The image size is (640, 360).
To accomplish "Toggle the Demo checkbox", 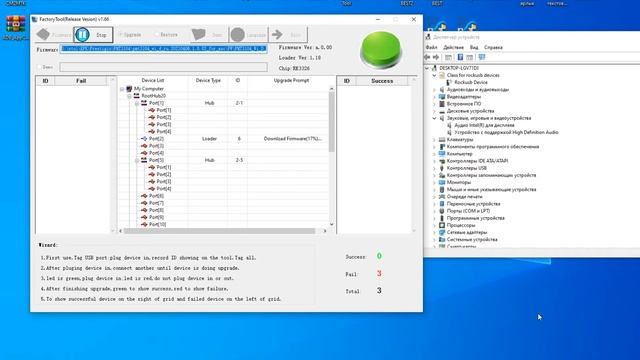I will coord(39,67).
